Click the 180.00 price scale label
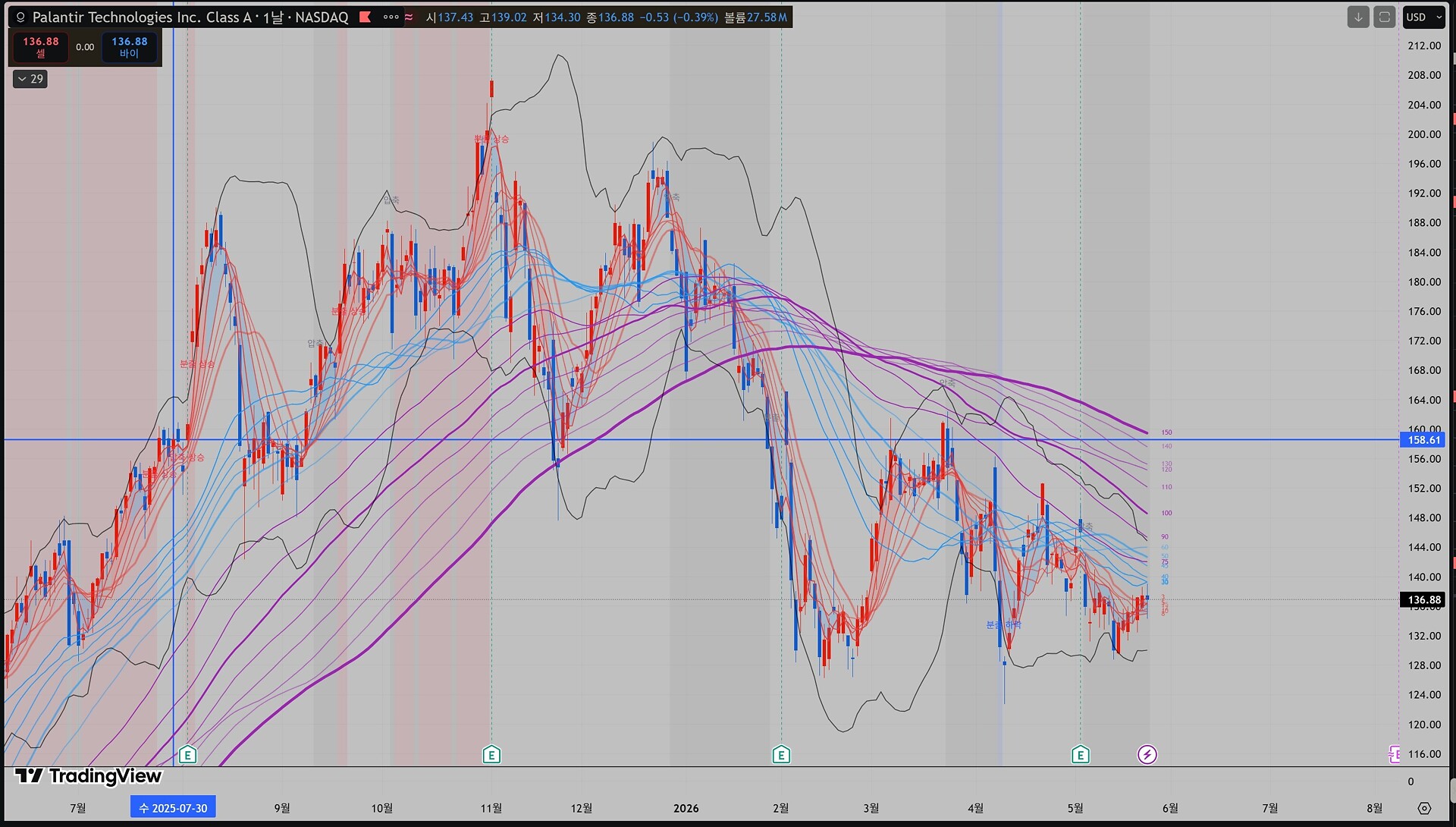This screenshot has width=1456, height=827. (x=1424, y=281)
